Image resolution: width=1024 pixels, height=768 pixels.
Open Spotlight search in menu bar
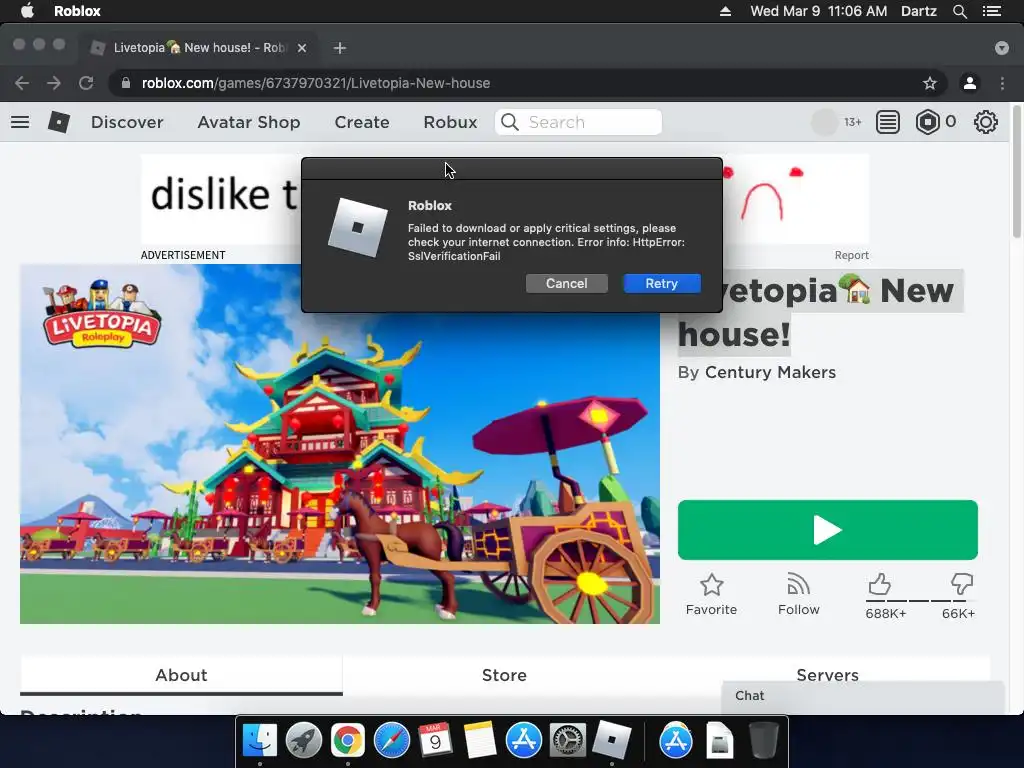coord(959,11)
